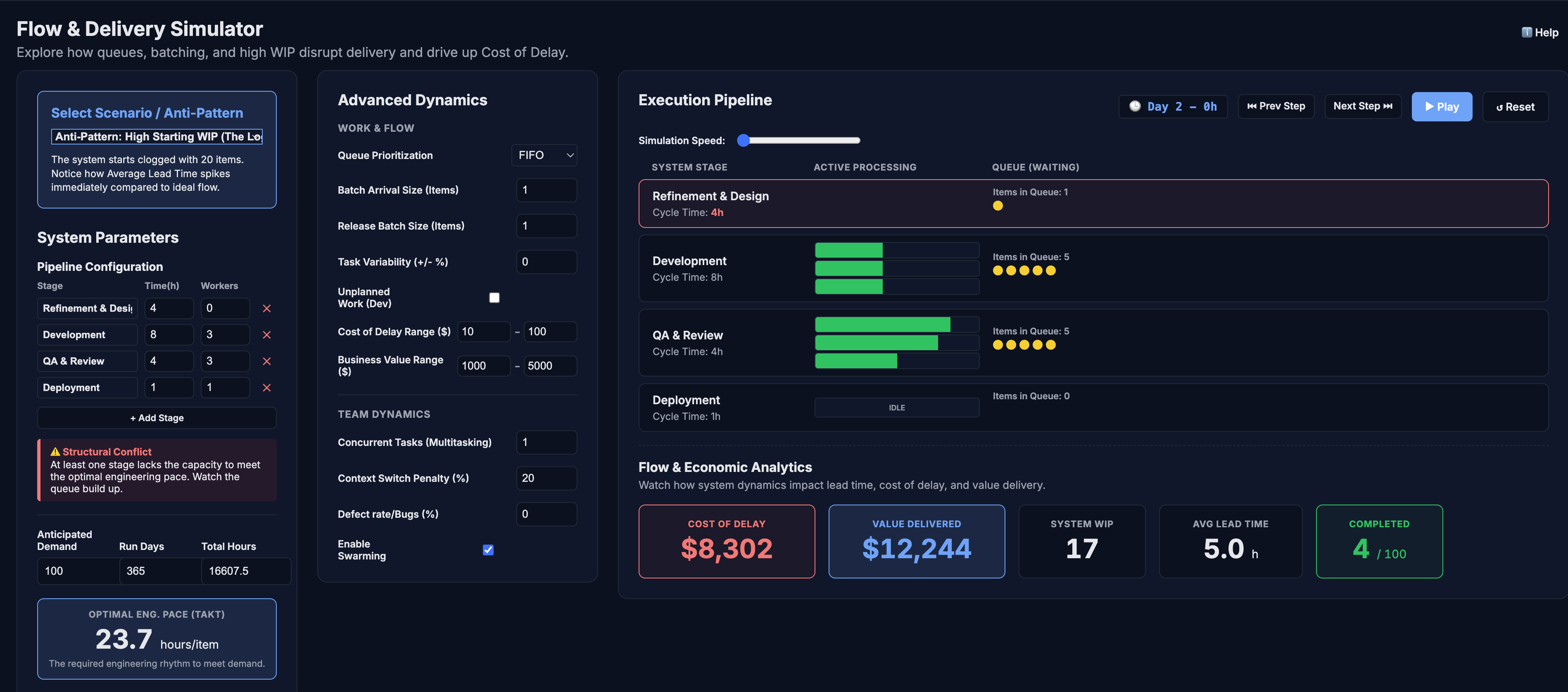Edit the Refinement & Design Workers count
Viewport: 1568px width, 692px height.
(225, 308)
